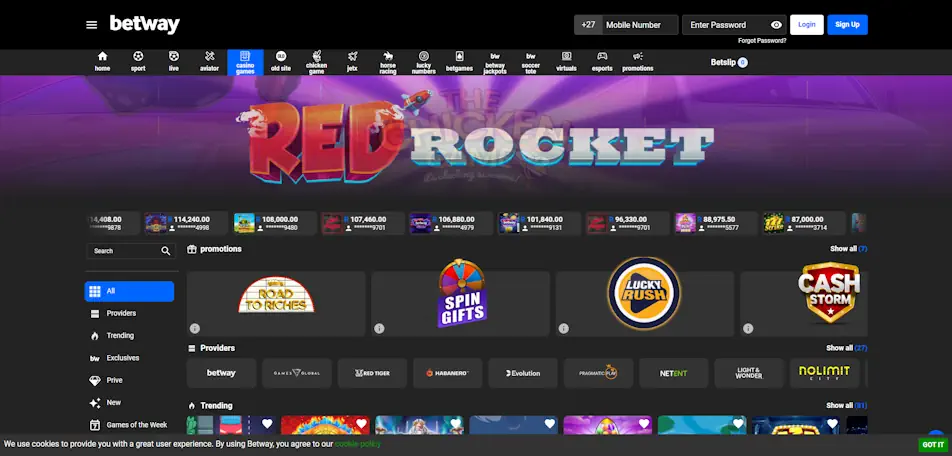Switch to the old site

[x=280, y=62]
